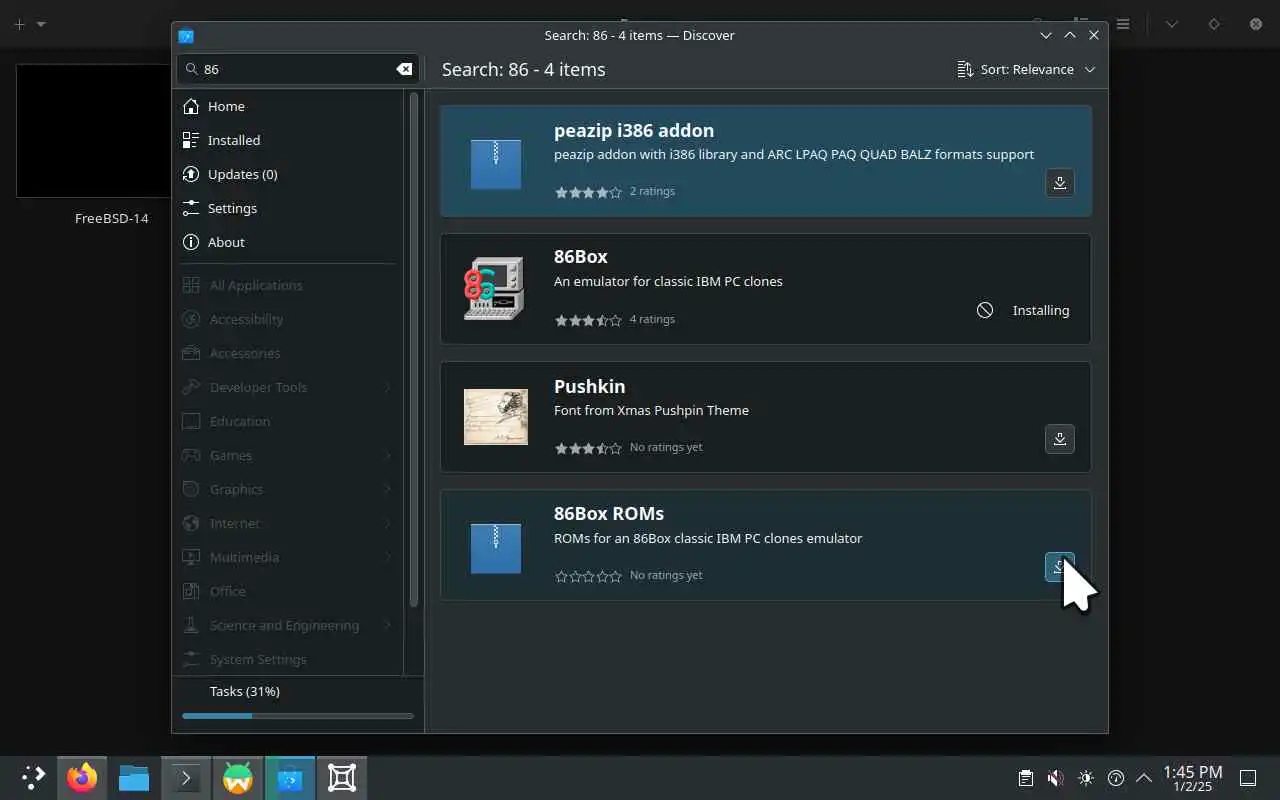Open the application launcher on taskbar
This screenshot has width=1280, height=800.
(33, 777)
